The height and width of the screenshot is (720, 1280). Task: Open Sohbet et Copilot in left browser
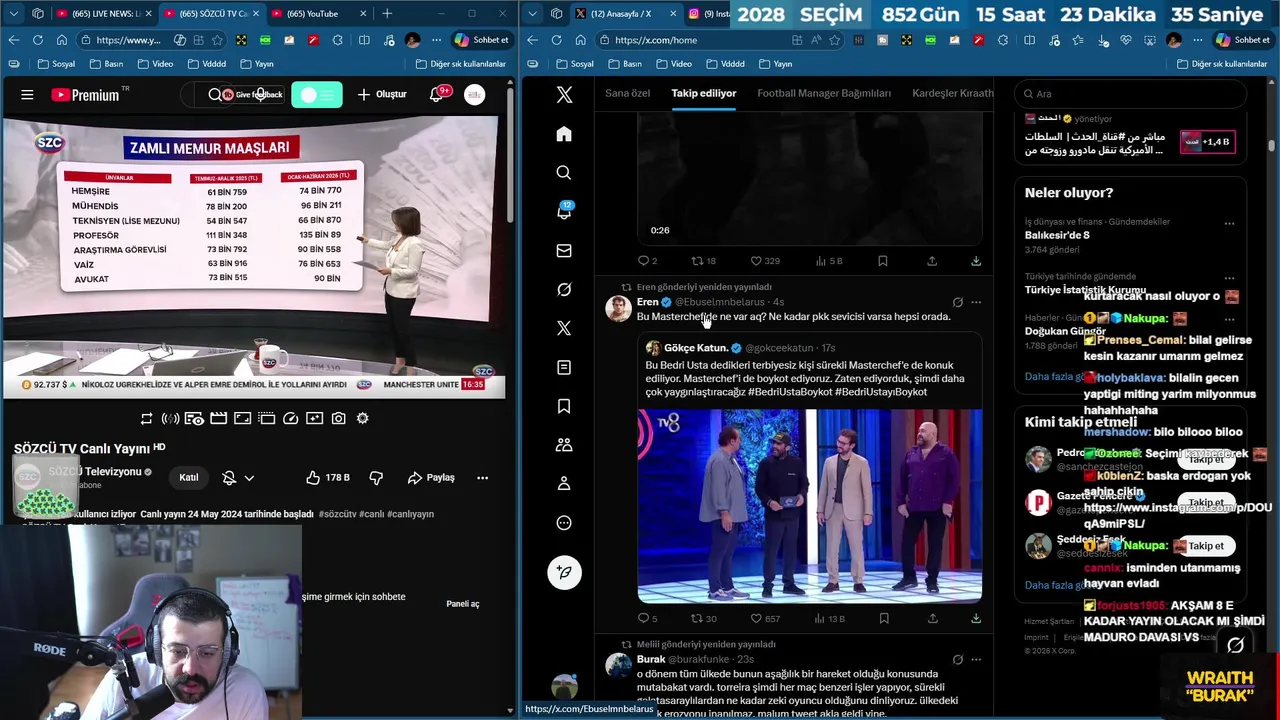coord(482,40)
